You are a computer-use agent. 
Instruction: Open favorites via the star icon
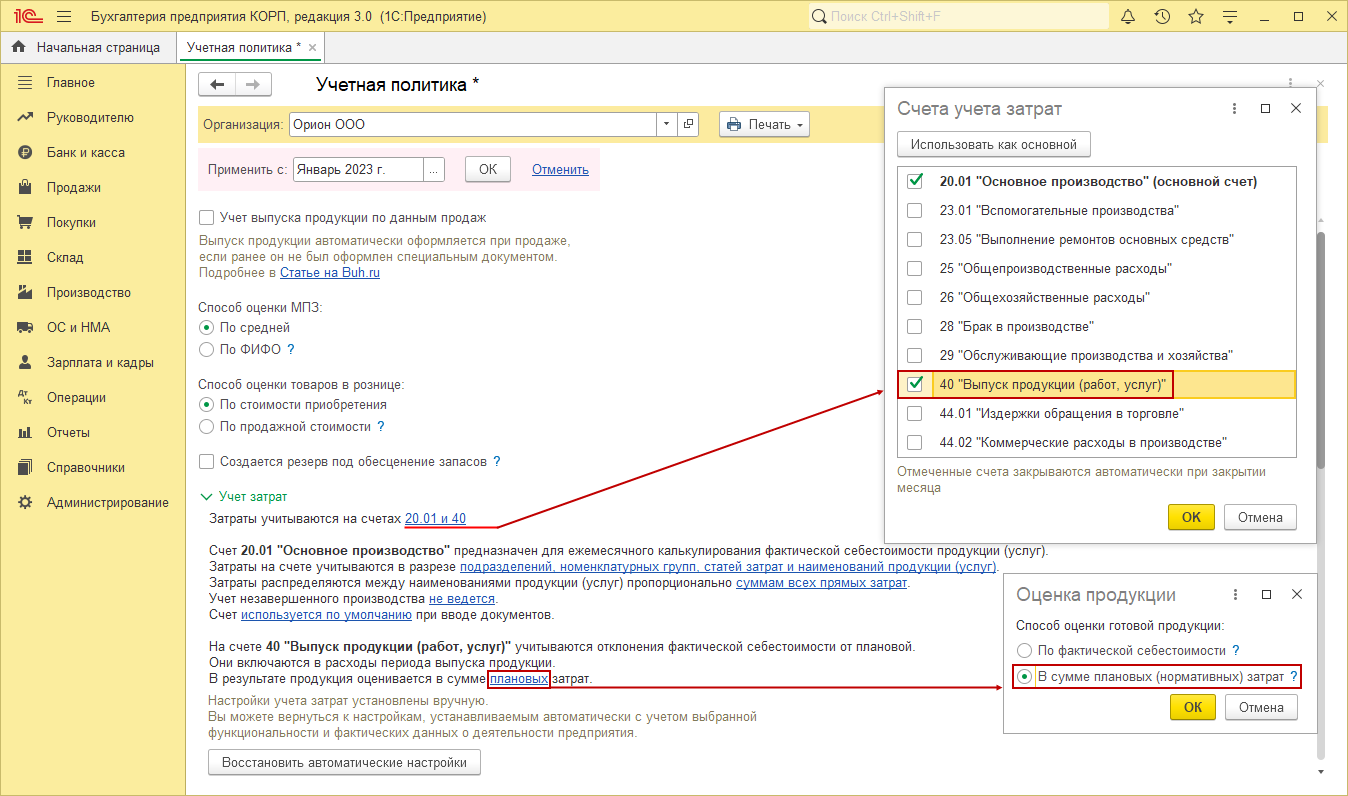(x=1196, y=17)
